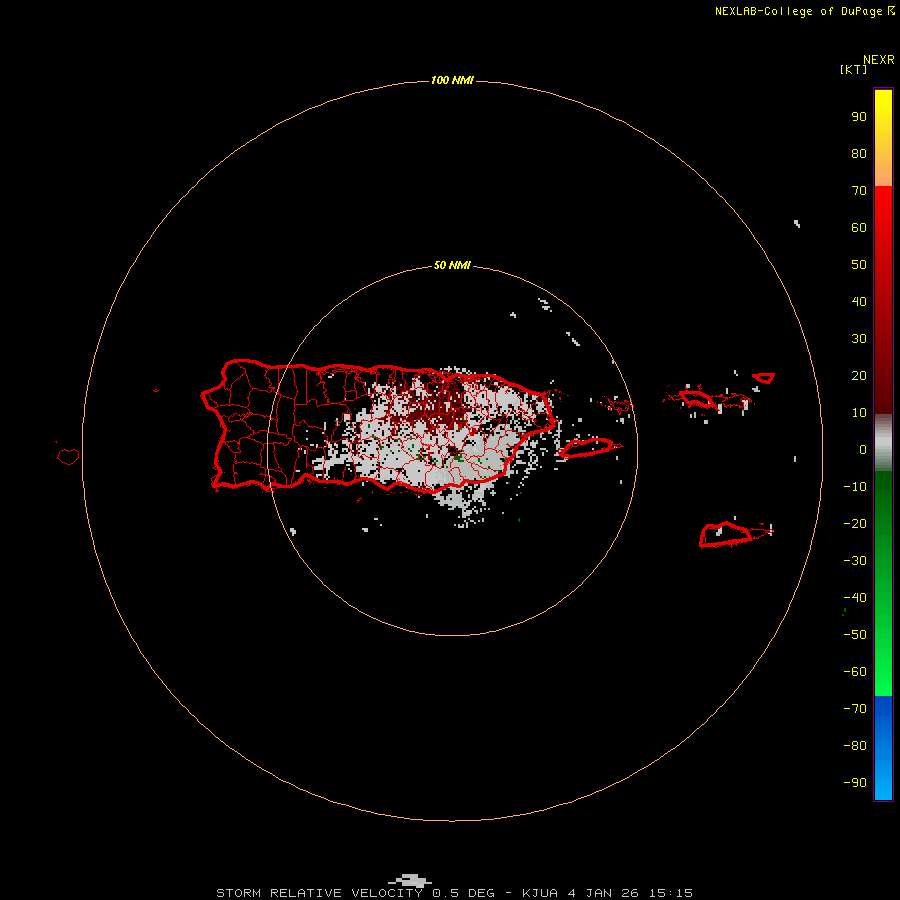Click the 40 knot scale label
Viewport: 900px width, 900px height.
(859, 301)
